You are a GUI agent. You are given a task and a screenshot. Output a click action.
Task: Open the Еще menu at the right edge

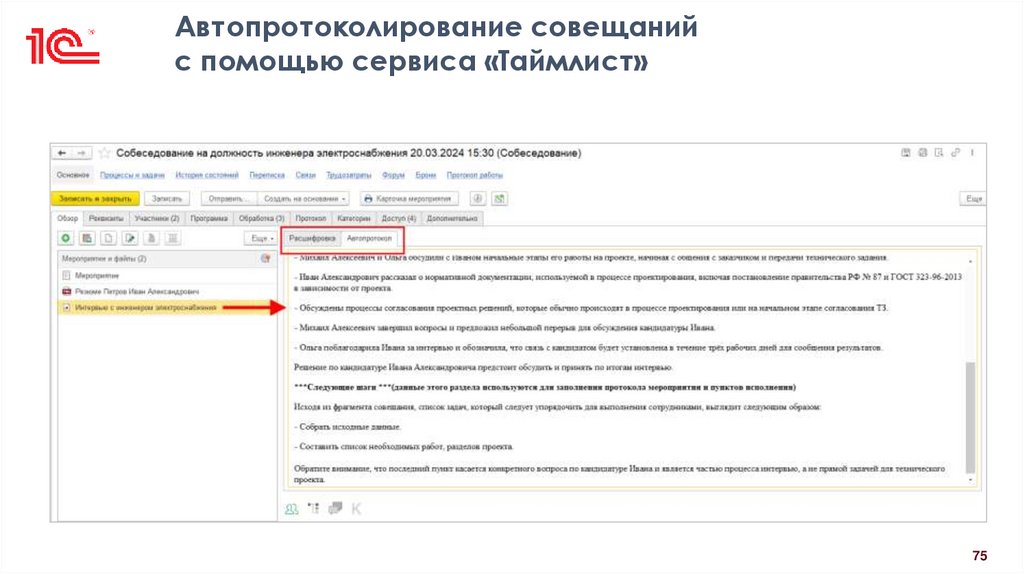973,199
